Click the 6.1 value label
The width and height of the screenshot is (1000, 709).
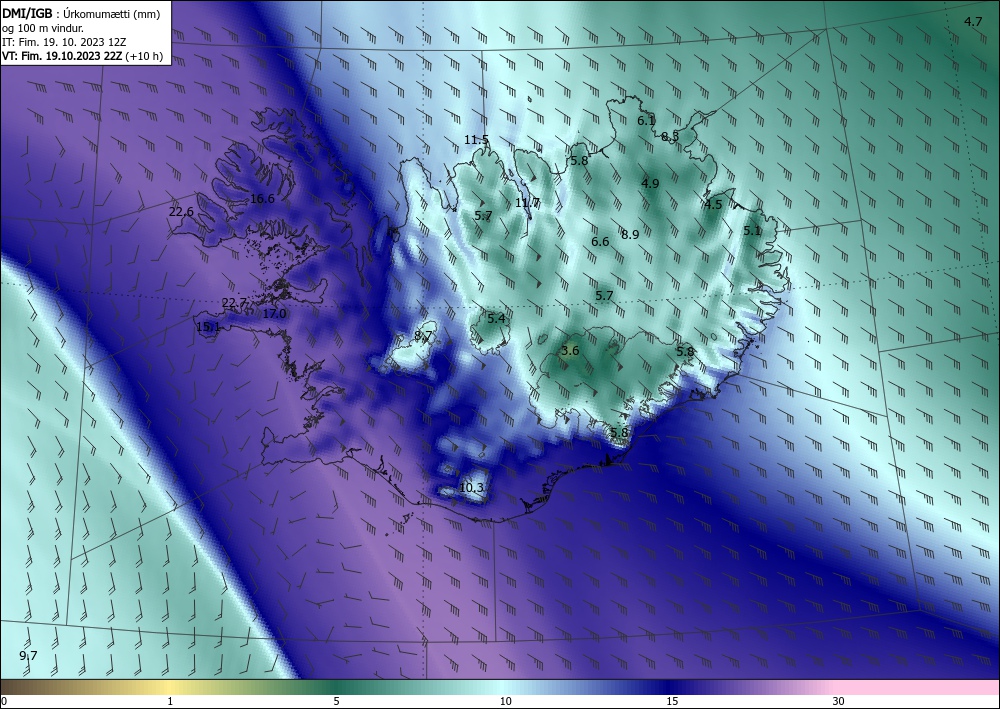click(x=646, y=120)
